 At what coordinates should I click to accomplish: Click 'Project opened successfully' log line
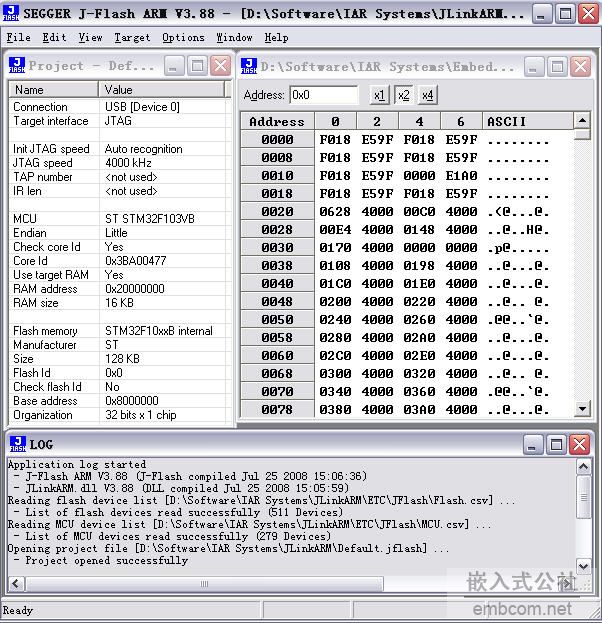(106, 561)
